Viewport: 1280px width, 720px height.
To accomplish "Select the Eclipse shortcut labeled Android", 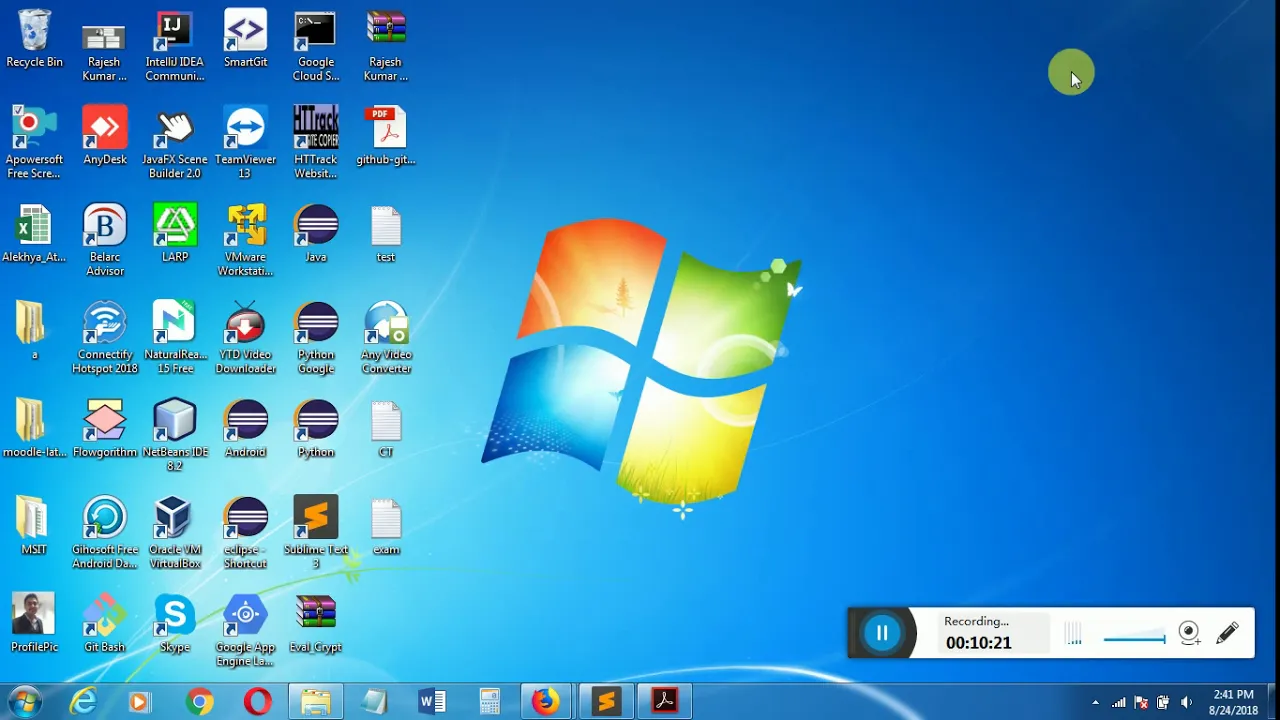I will (245, 429).
